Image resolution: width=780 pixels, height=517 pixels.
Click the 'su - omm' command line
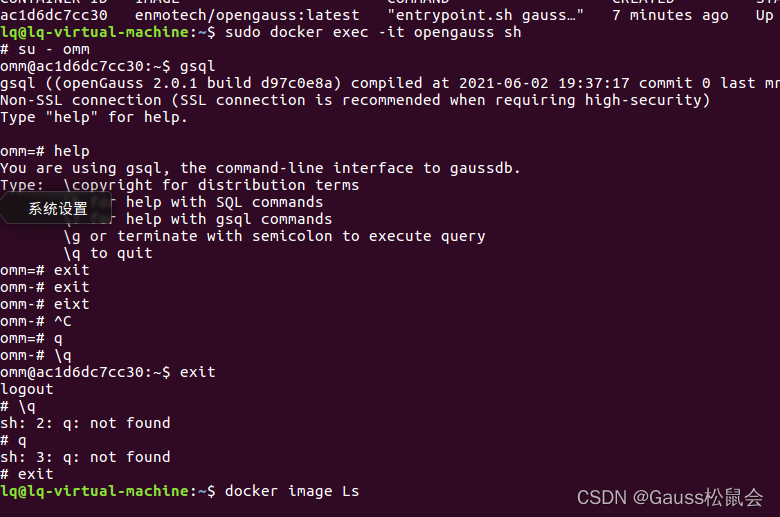(45, 49)
